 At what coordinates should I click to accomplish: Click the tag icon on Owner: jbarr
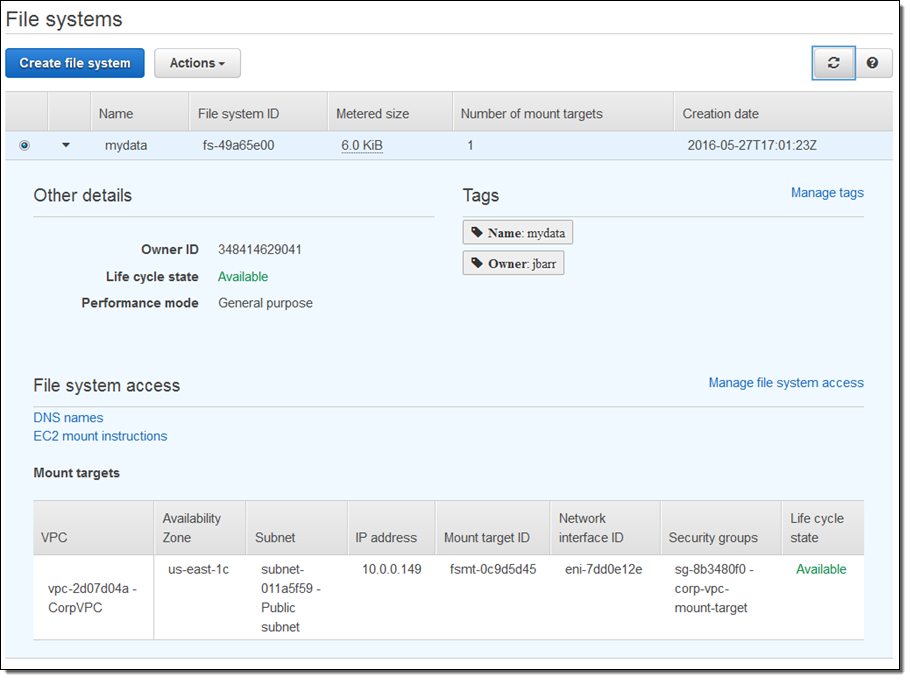[x=477, y=263]
